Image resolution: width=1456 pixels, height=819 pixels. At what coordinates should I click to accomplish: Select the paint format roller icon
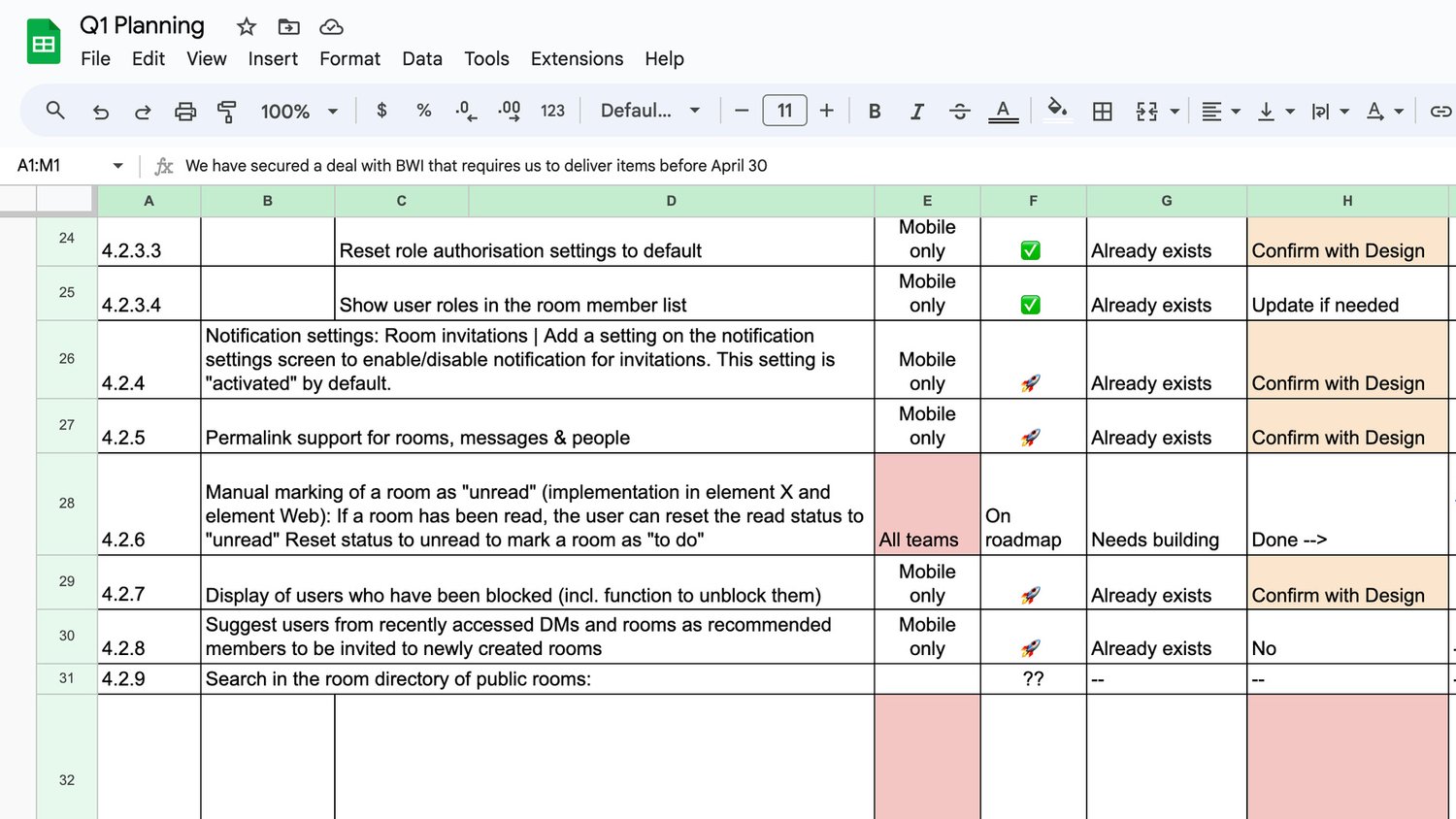tap(226, 112)
